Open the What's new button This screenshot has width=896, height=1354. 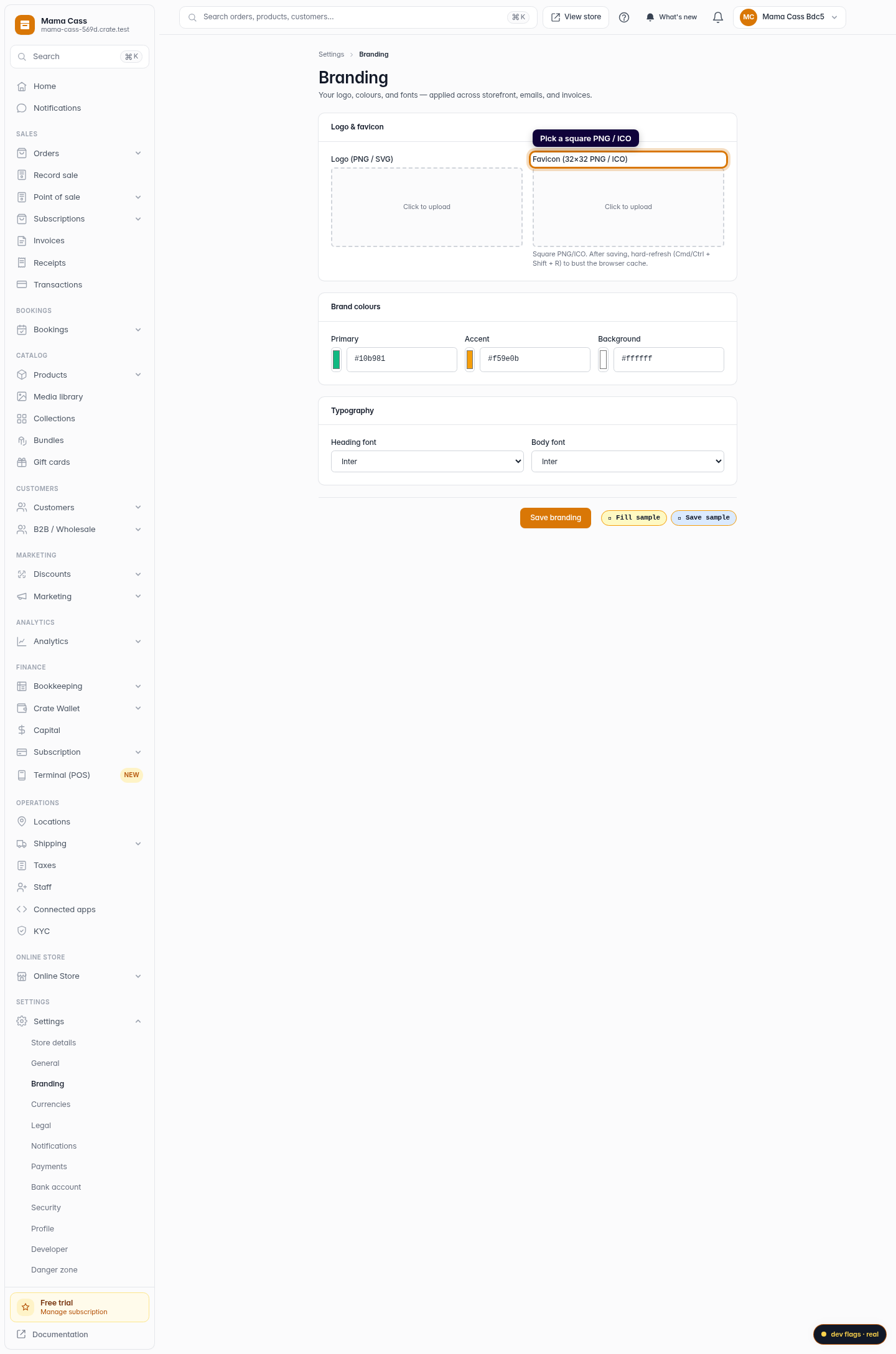pos(671,17)
